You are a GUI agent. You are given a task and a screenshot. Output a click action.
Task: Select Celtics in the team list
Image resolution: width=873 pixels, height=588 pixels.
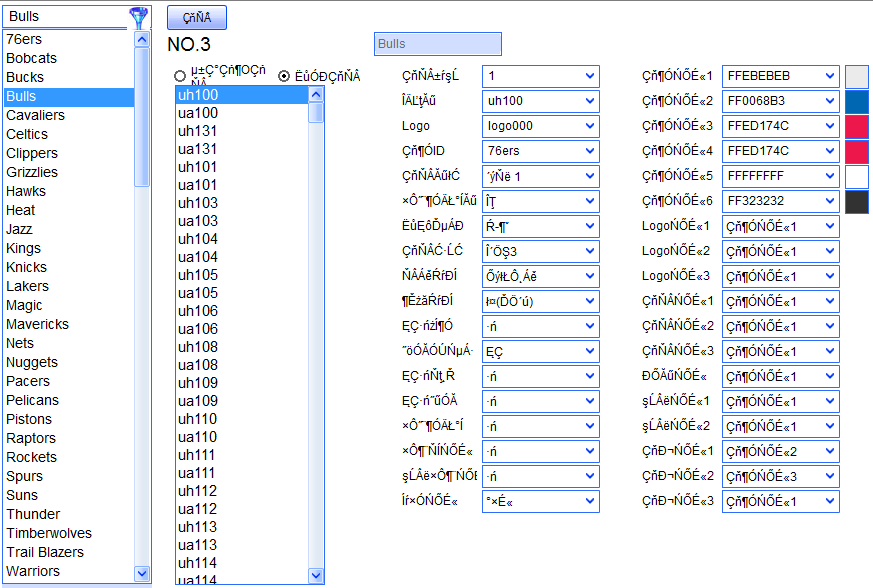68,134
